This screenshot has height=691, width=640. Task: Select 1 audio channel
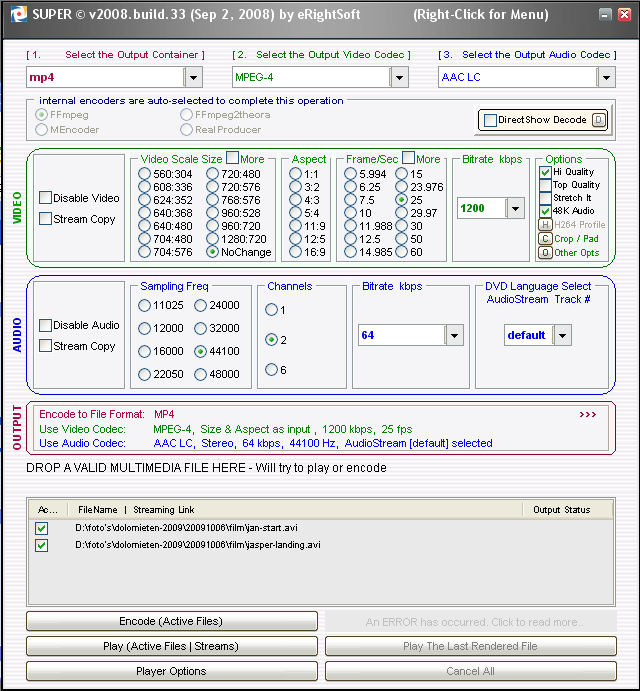(272, 310)
